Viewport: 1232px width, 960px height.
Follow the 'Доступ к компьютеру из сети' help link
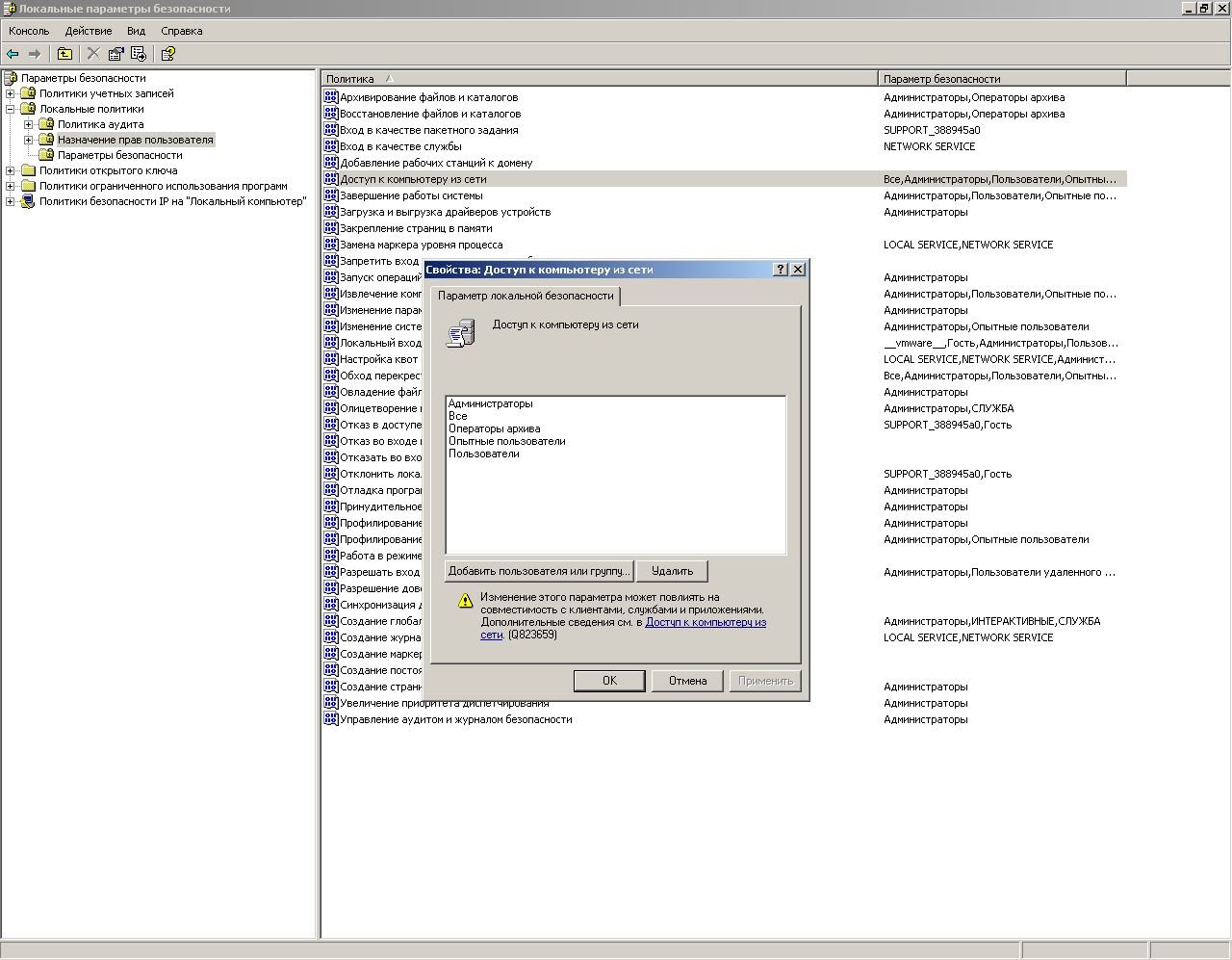[706, 622]
